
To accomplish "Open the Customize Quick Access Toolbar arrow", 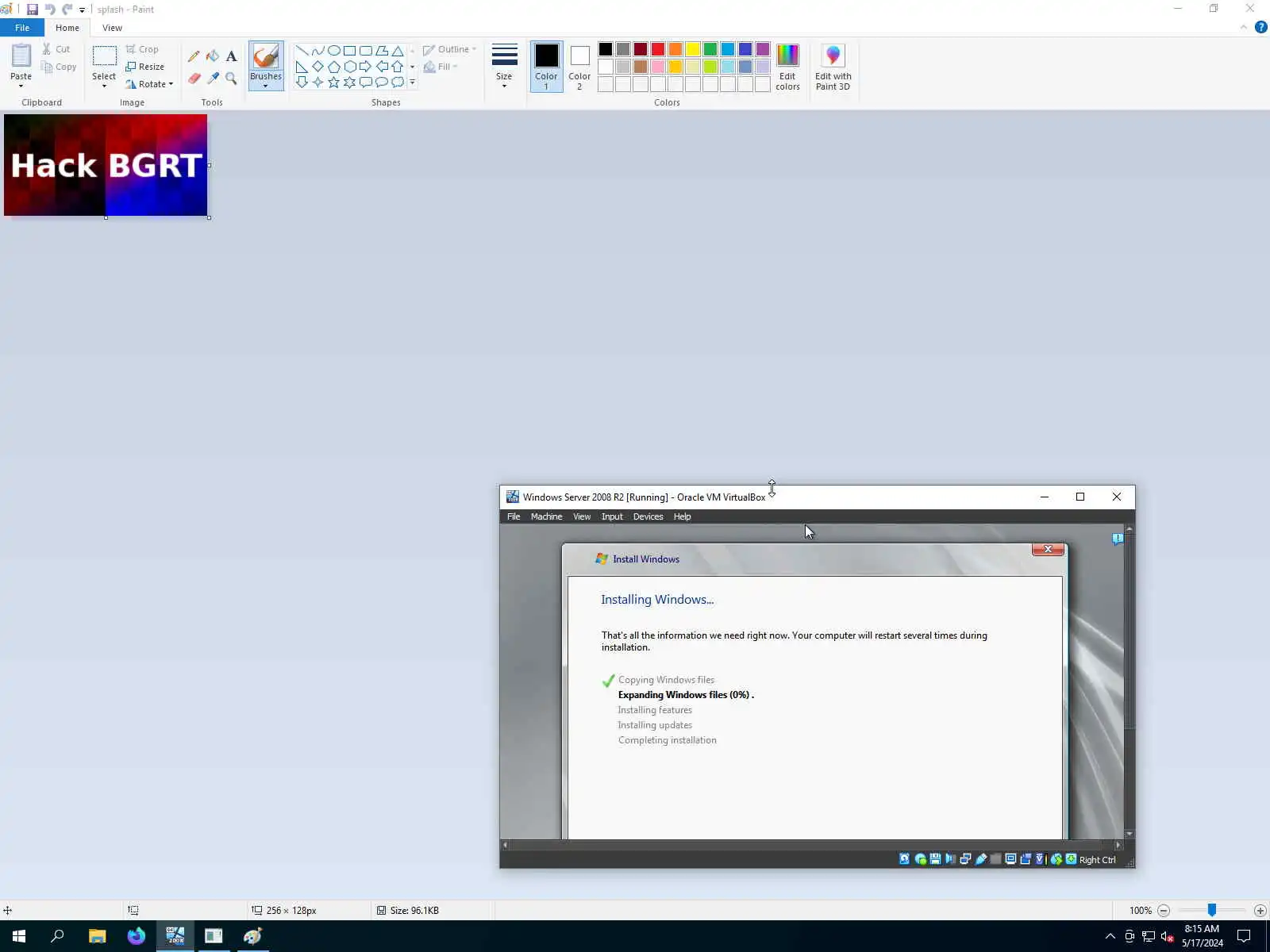I will coord(82,10).
